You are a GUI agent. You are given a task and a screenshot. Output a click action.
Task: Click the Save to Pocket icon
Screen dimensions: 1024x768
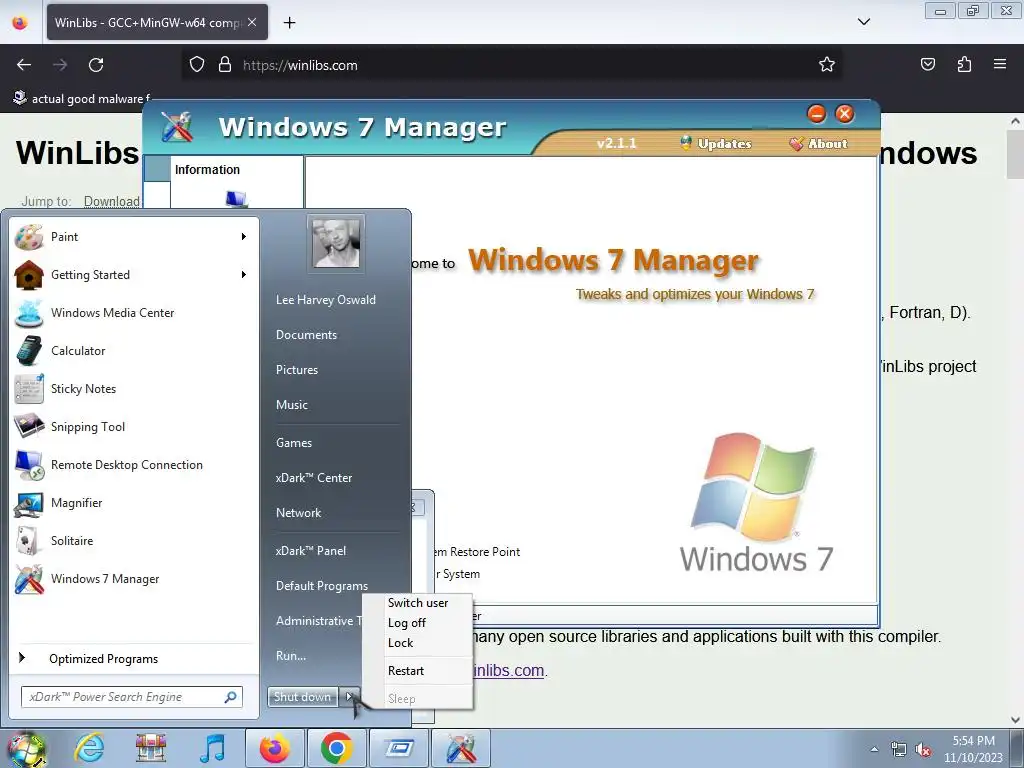(927, 64)
